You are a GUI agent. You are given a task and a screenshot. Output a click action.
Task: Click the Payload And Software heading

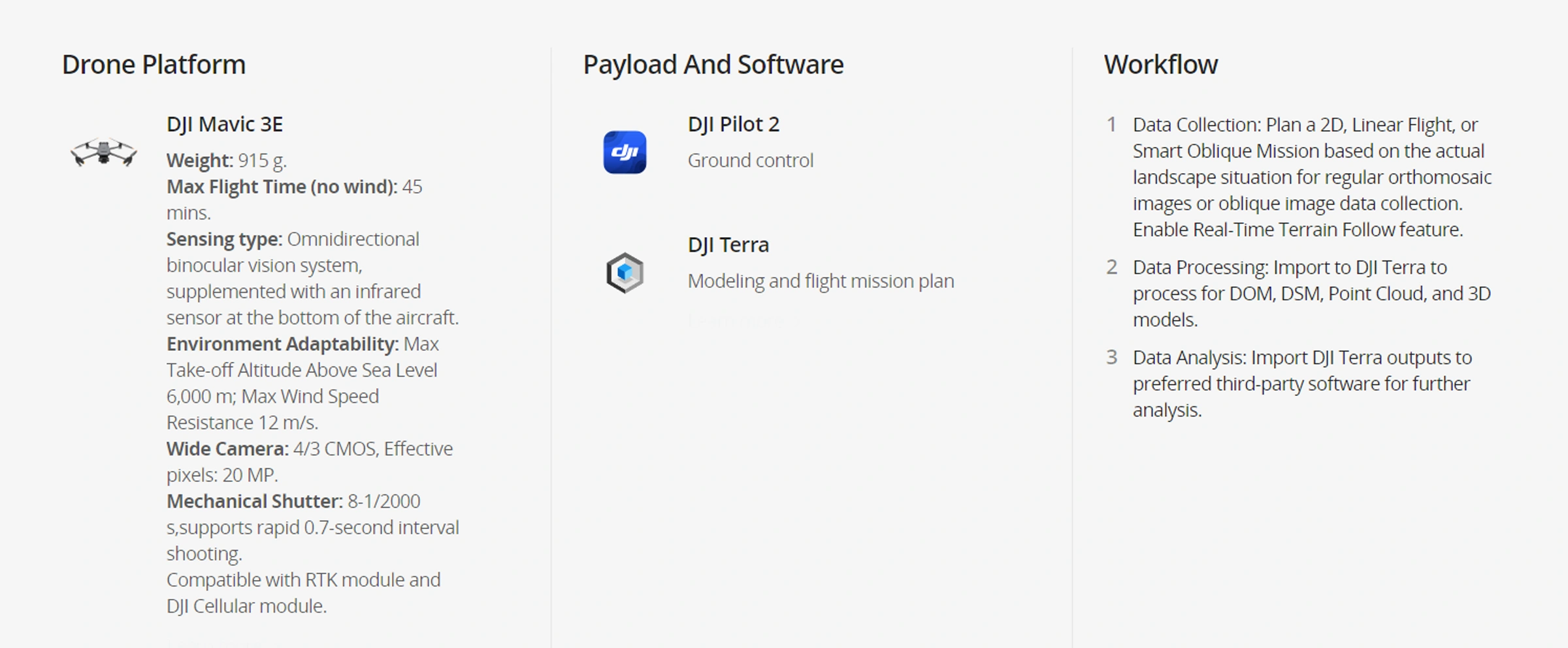[x=713, y=65]
